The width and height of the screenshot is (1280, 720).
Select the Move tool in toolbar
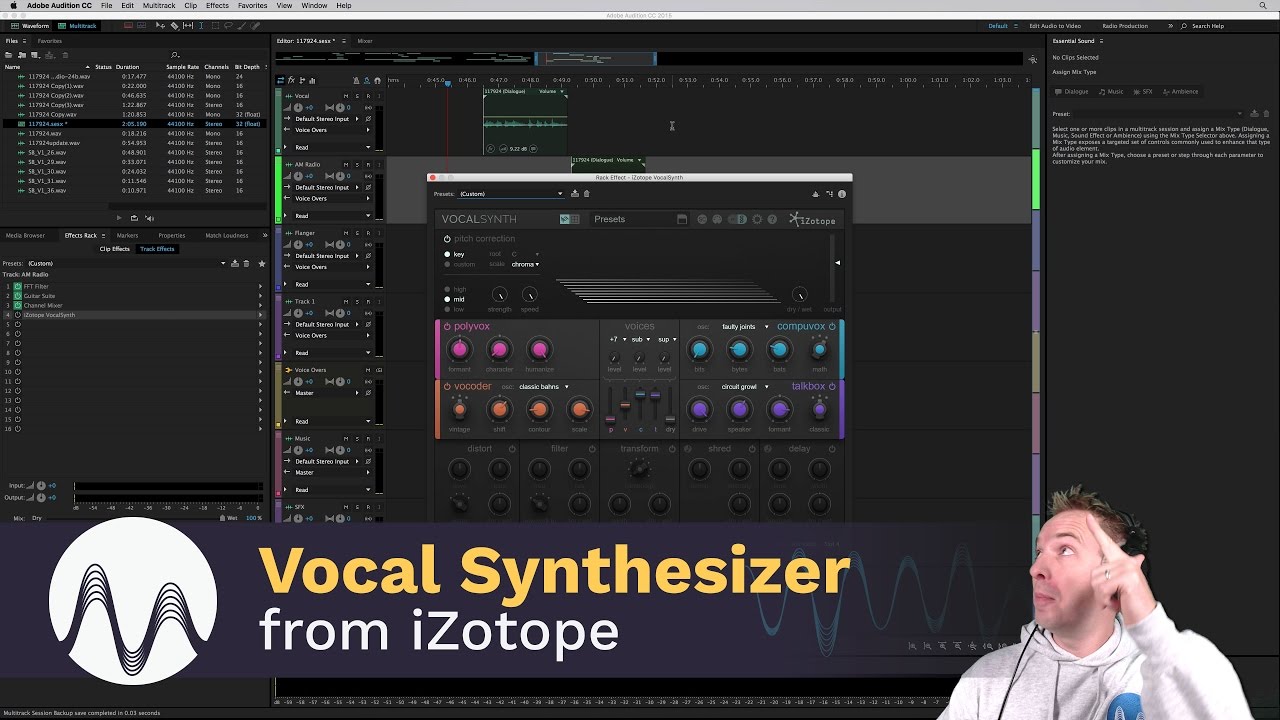(162, 26)
